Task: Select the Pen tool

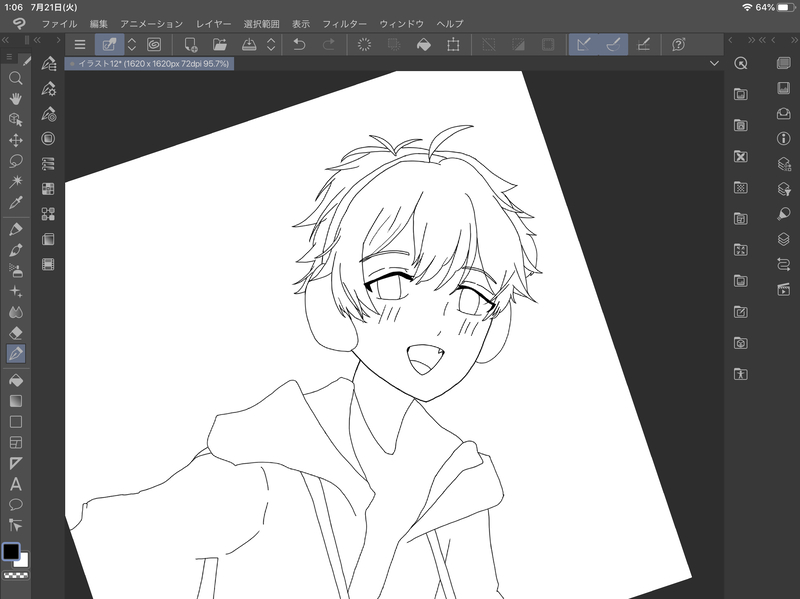Action: click(15, 229)
